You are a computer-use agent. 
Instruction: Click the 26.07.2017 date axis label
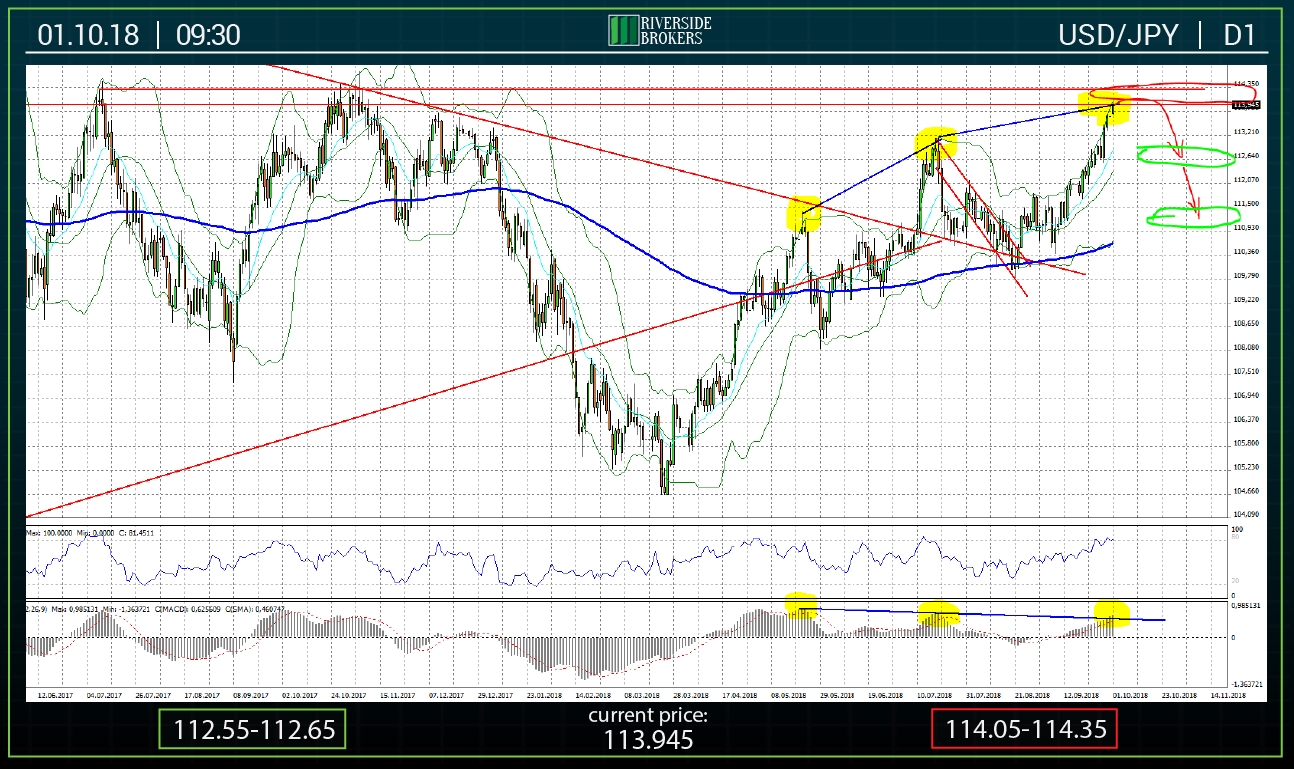(154, 694)
